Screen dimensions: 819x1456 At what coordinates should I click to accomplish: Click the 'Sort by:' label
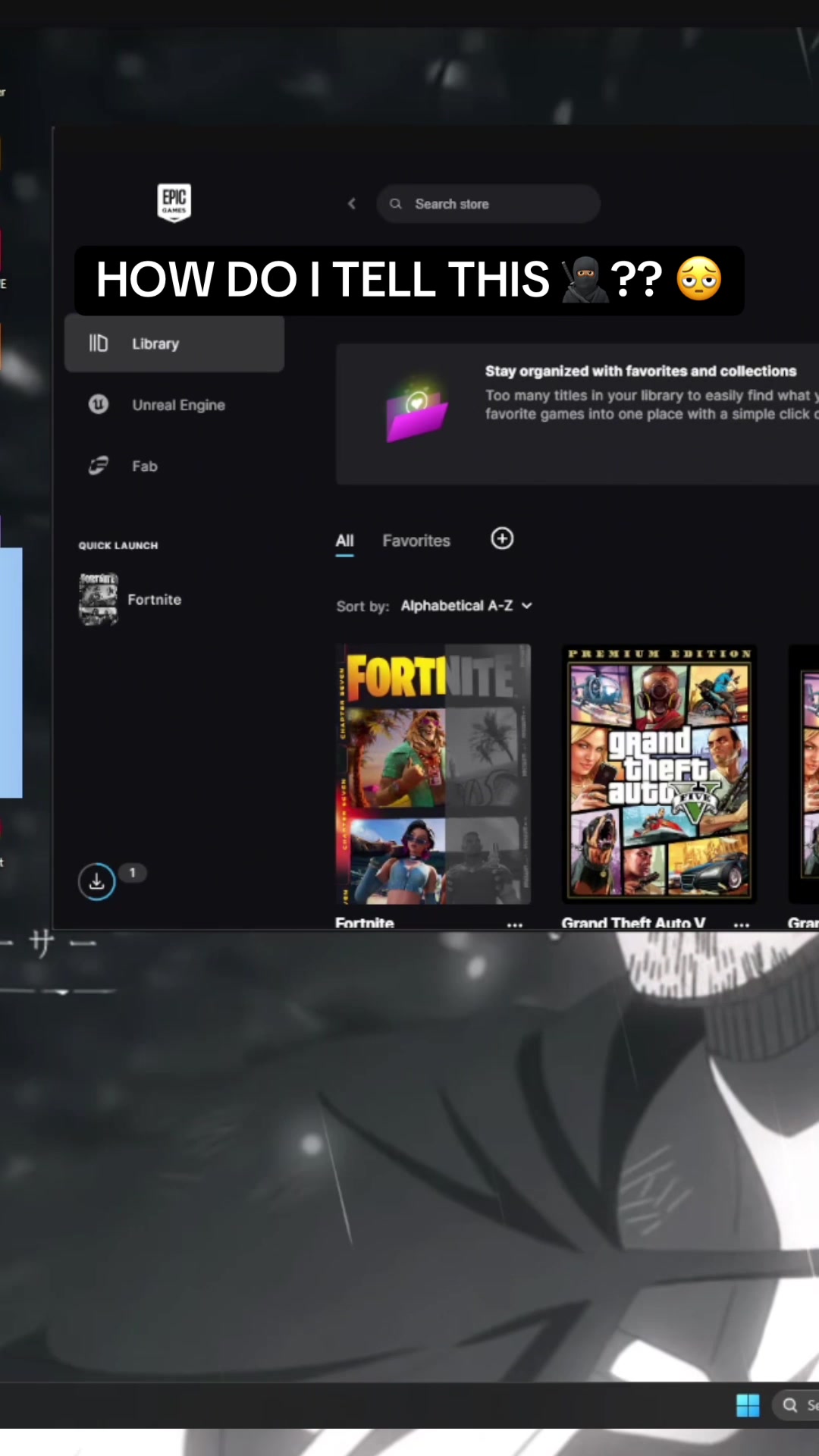coord(362,606)
